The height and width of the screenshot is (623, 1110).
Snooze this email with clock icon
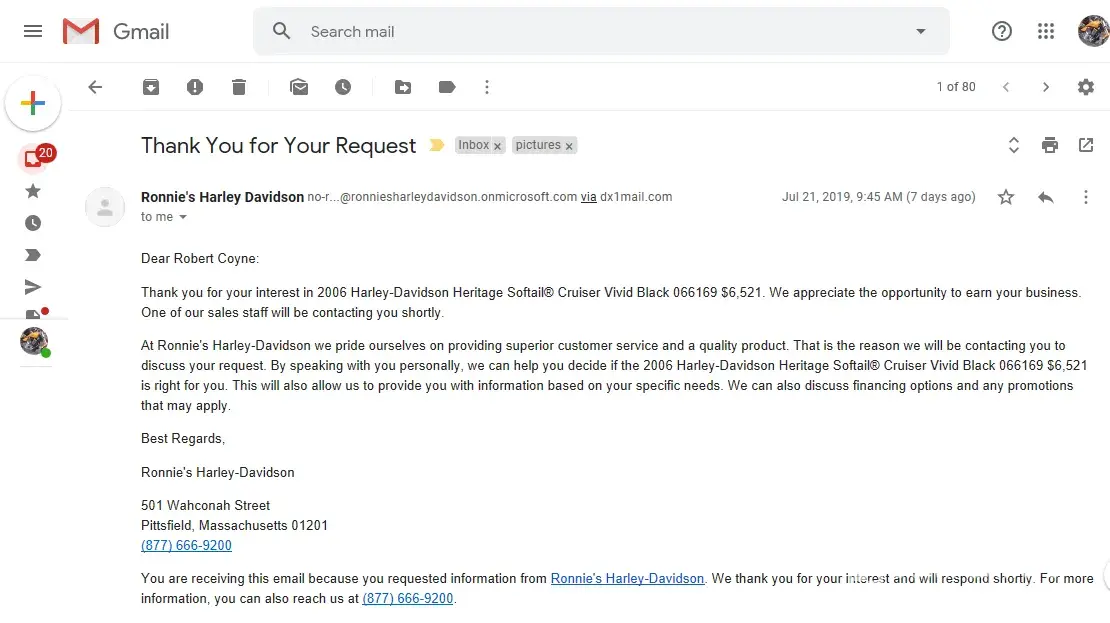(x=343, y=87)
